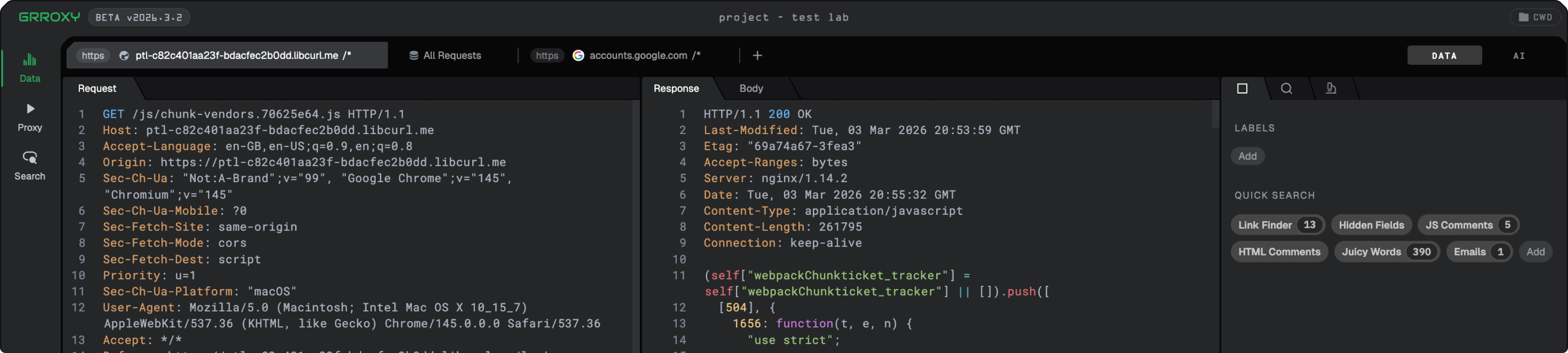Click Add button under Labels
The width and height of the screenshot is (1568, 353).
click(1247, 156)
